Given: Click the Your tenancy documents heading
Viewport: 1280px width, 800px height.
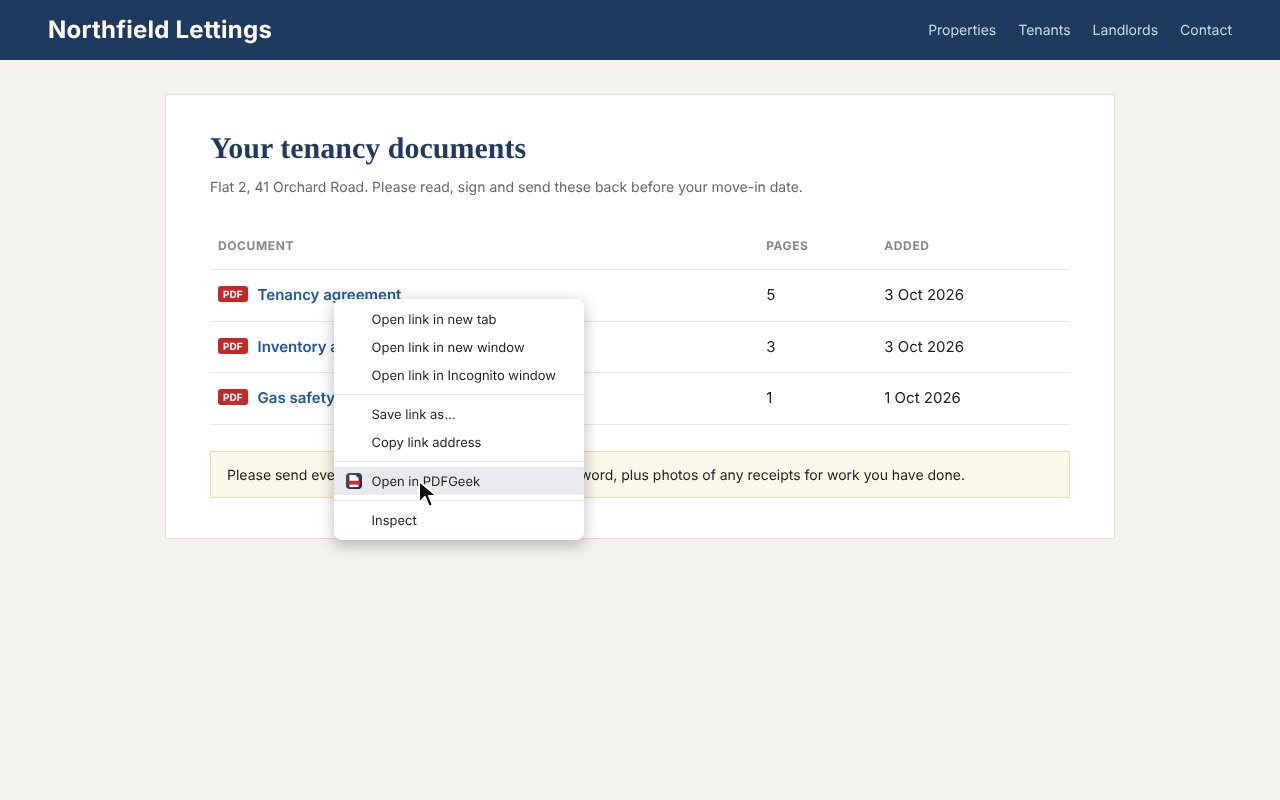Looking at the screenshot, I should click(368, 148).
